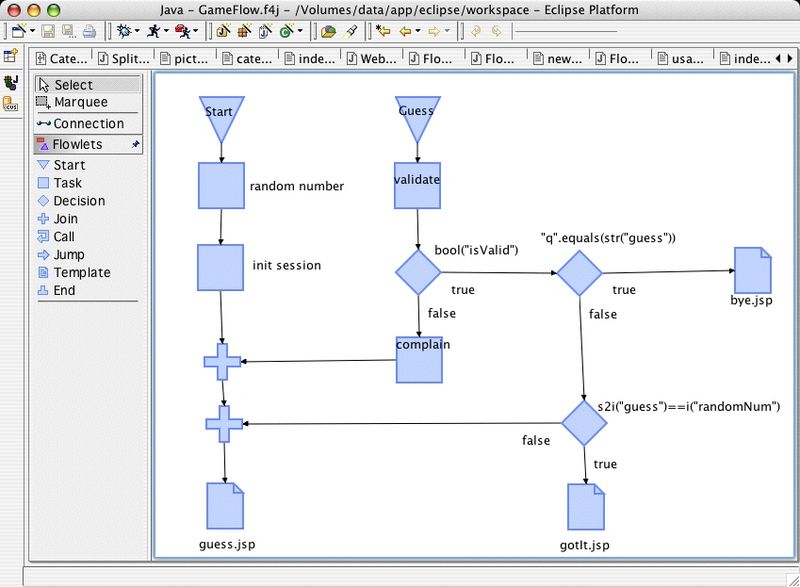Choose the Join flowlet from palette

coord(65,219)
